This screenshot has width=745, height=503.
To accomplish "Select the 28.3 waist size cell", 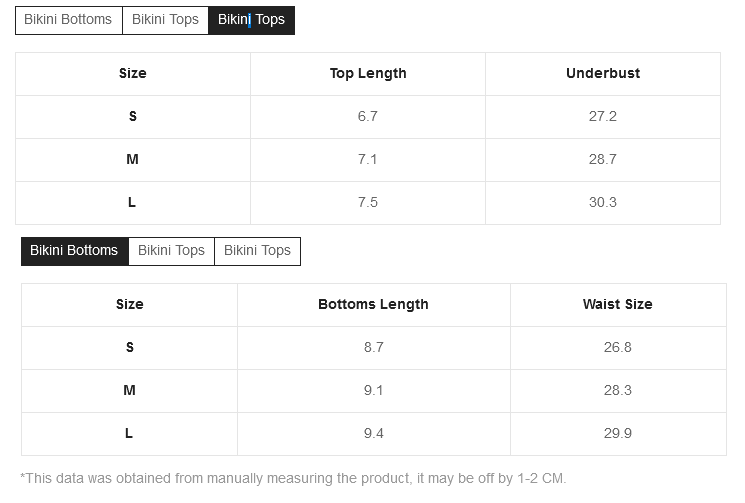I will pyautogui.click(x=618, y=391).
